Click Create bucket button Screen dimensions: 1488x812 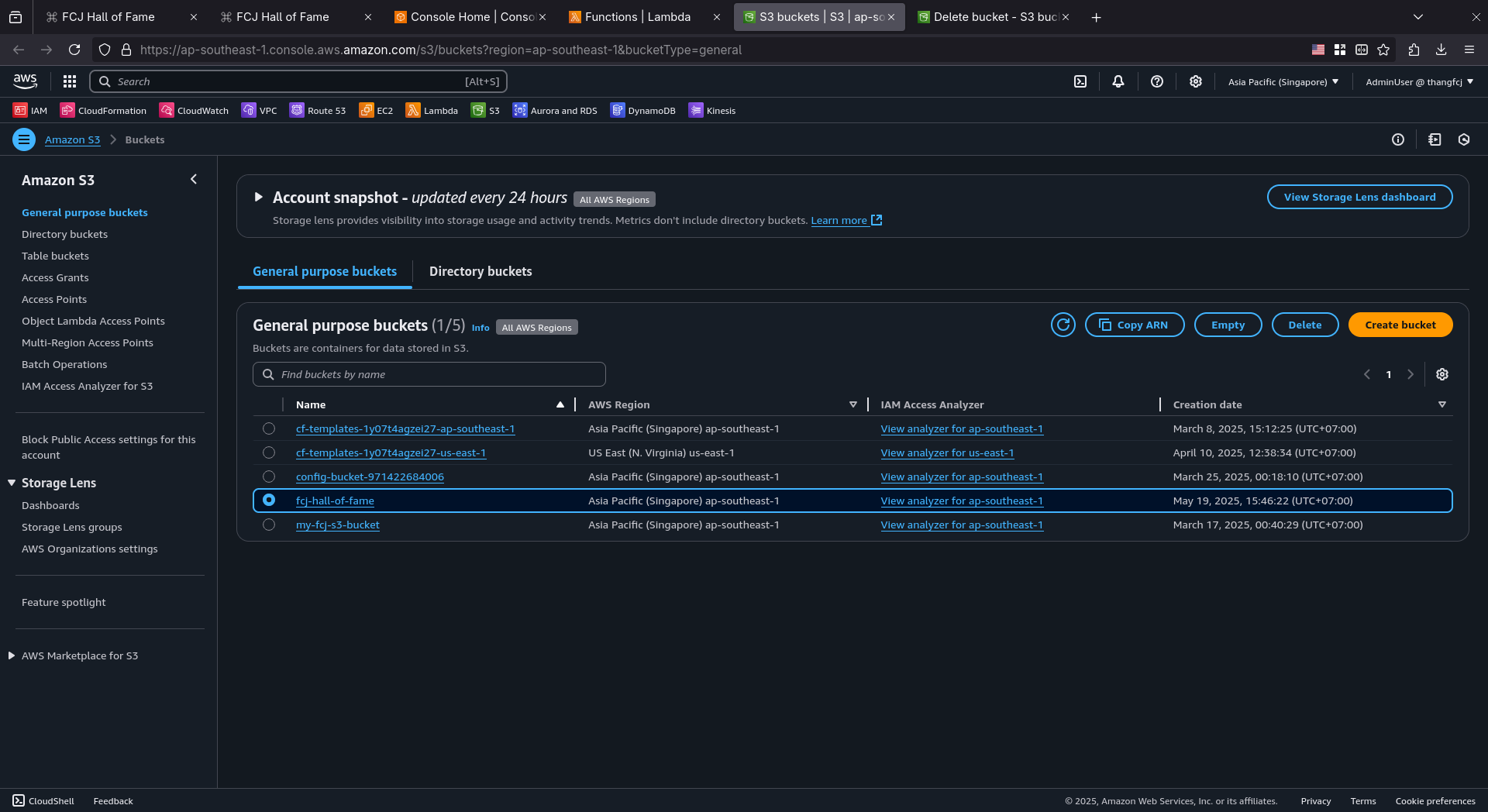(1400, 325)
